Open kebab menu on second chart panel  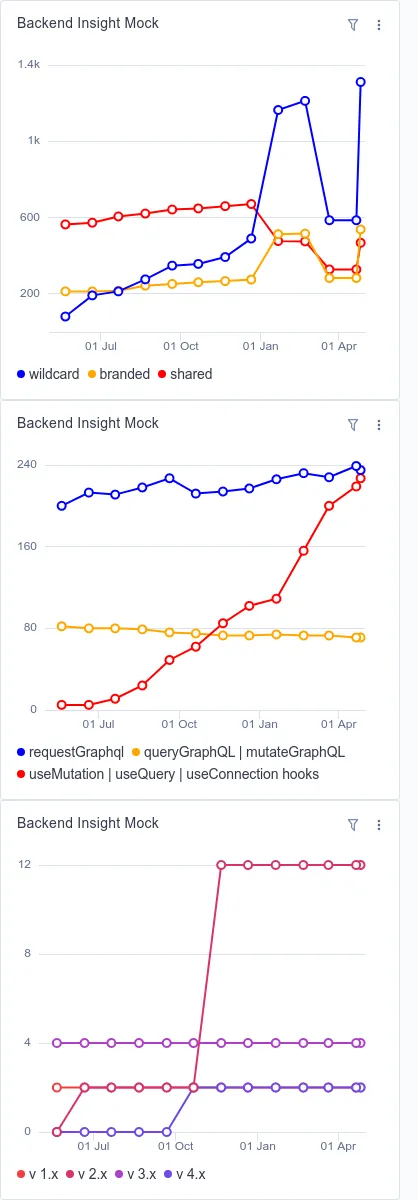coord(379,424)
